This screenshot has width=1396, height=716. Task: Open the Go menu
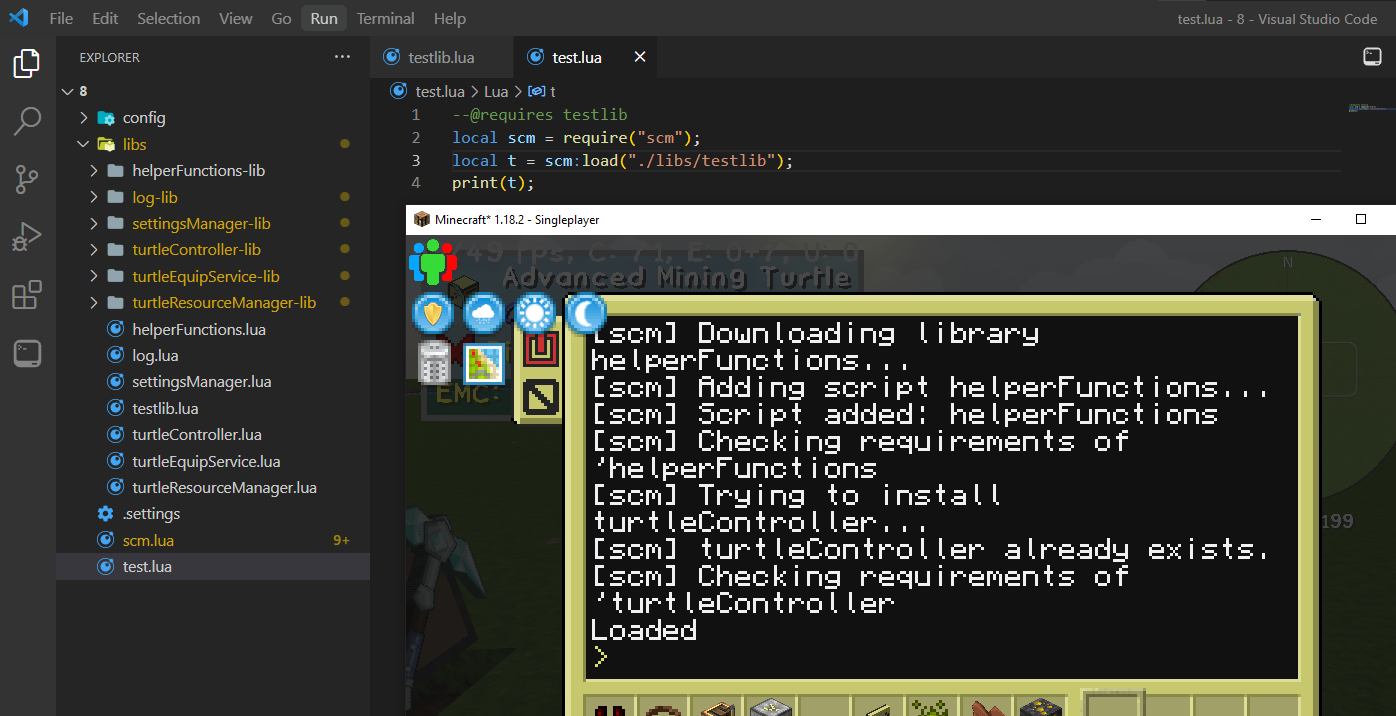(282, 18)
